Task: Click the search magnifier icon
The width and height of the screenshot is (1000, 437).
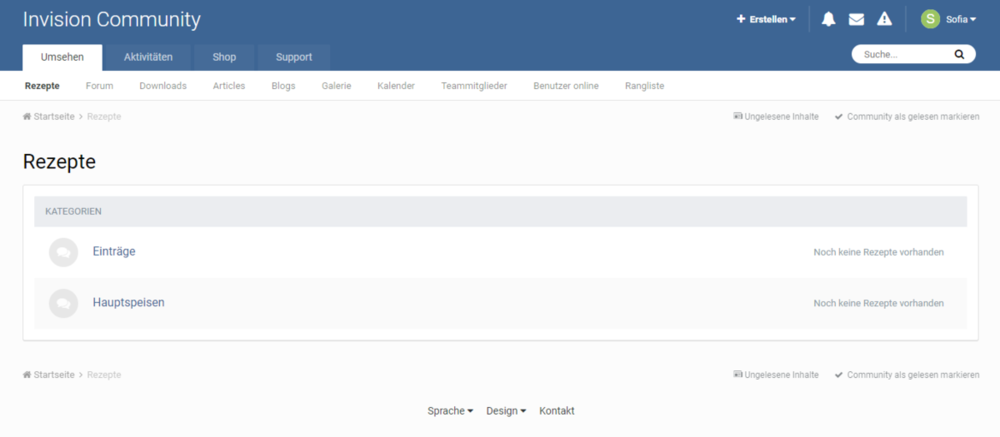Action: 959,55
